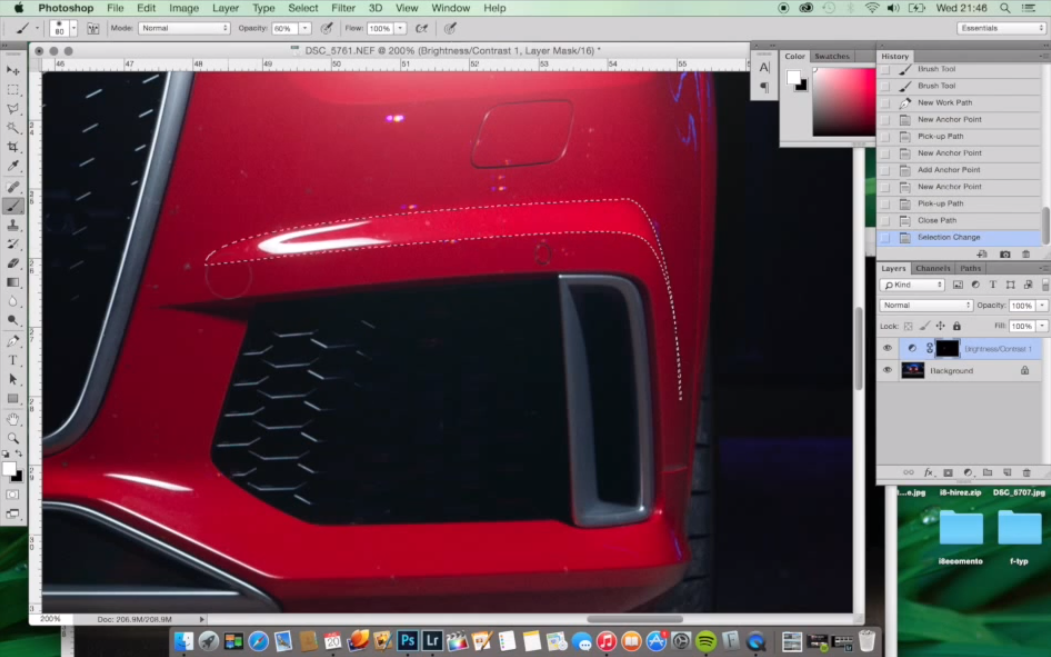
Task: Jump to New Work Path history state
Action: (944, 103)
